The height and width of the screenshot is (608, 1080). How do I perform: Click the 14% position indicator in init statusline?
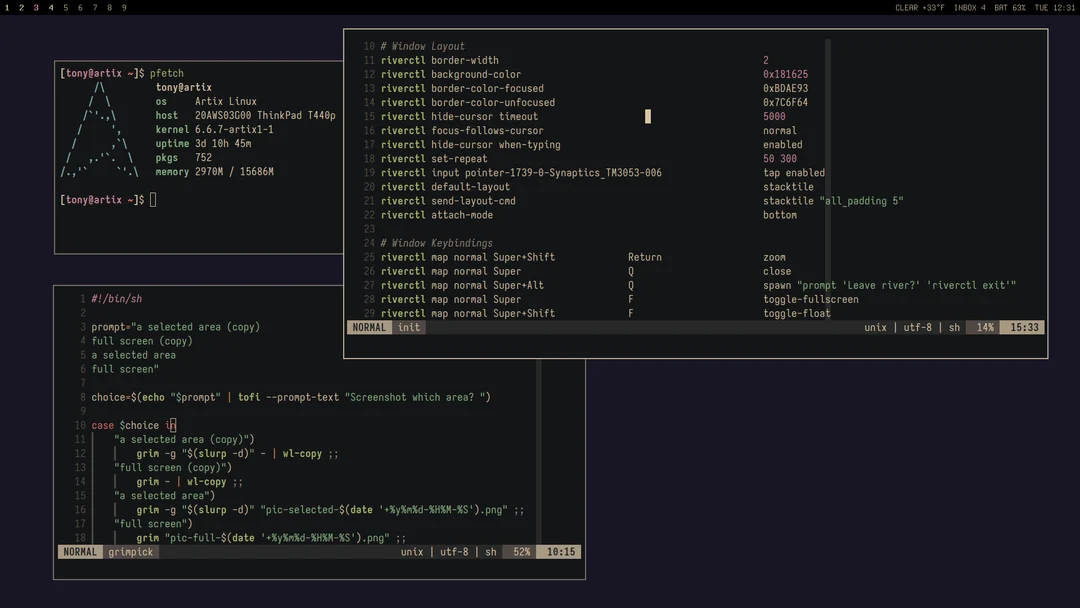coord(984,328)
